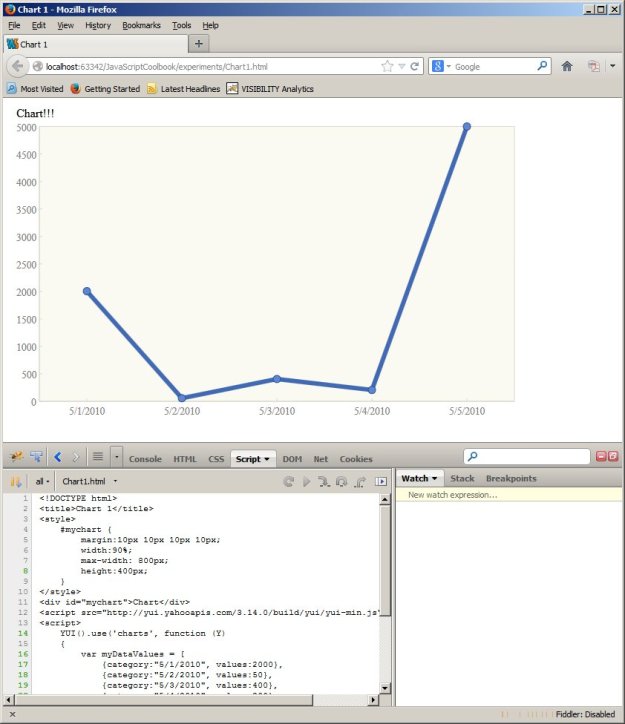The image size is (625, 724).
Task: Go to the Firefox home page
Action: click(567, 67)
